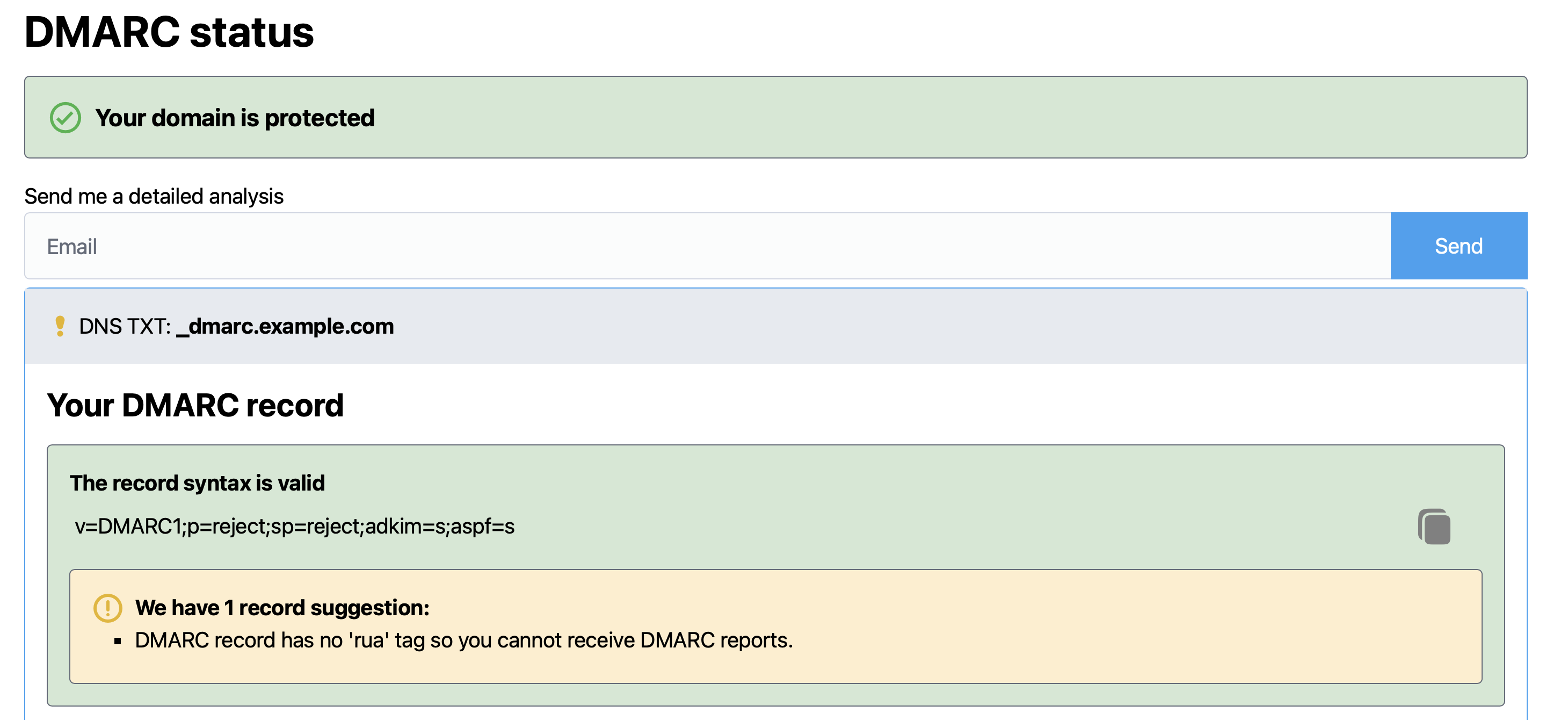
Task: Click the copy record icon
Action: (x=1434, y=527)
